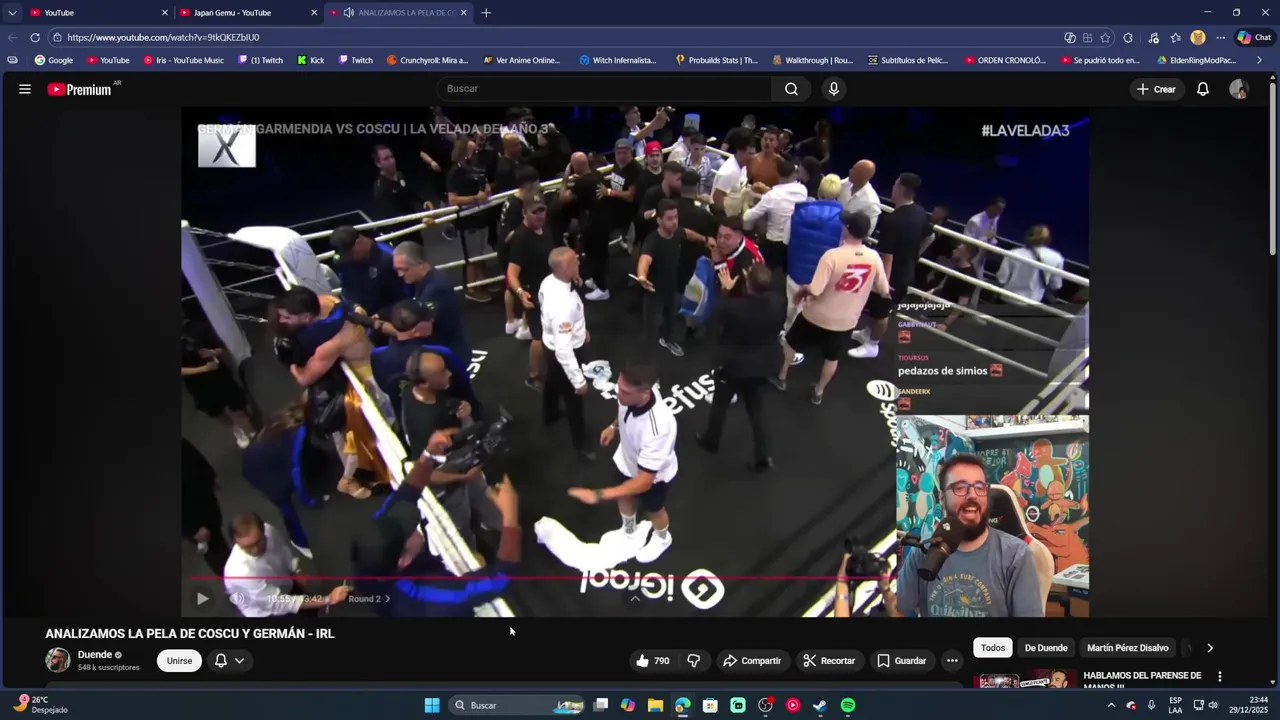This screenshot has width=1280, height=720.
Task: Join the channel with Unirse
Action: click(x=179, y=661)
